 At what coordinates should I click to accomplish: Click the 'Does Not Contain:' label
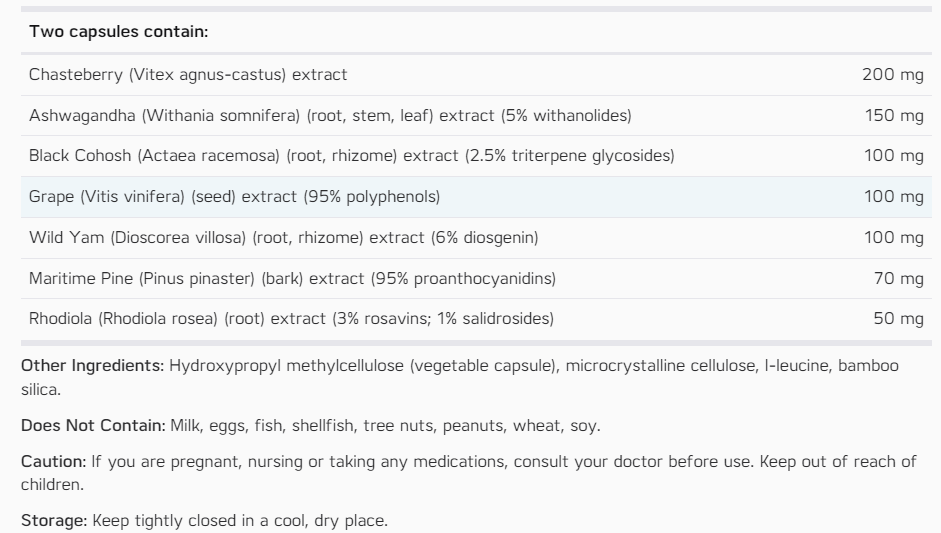click(93, 426)
